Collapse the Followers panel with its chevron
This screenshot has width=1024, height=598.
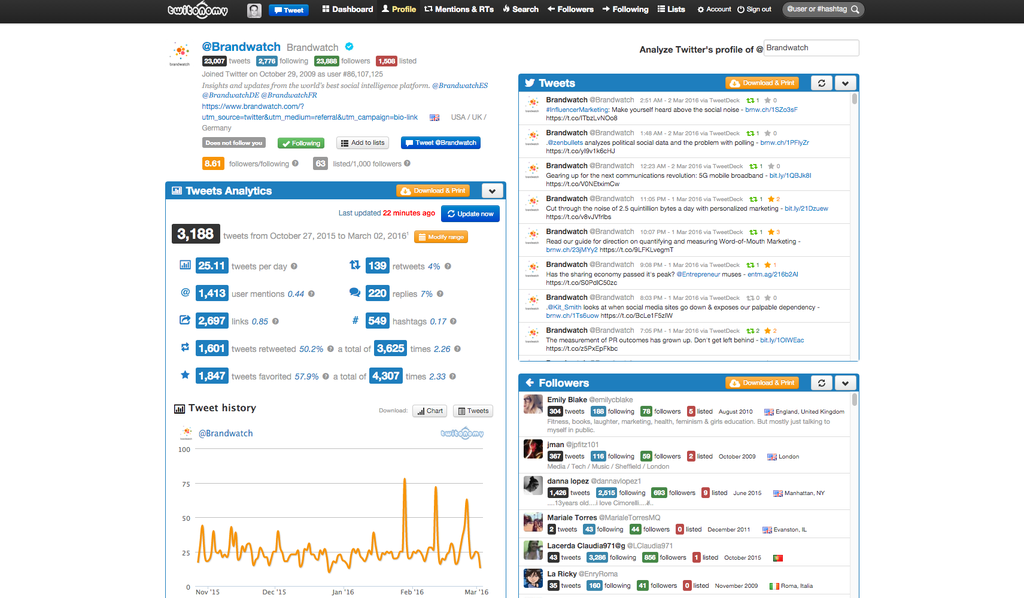tap(846, 383)
